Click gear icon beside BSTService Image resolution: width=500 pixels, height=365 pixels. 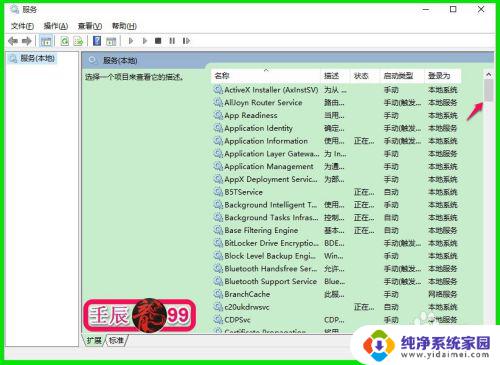point(218,192)
